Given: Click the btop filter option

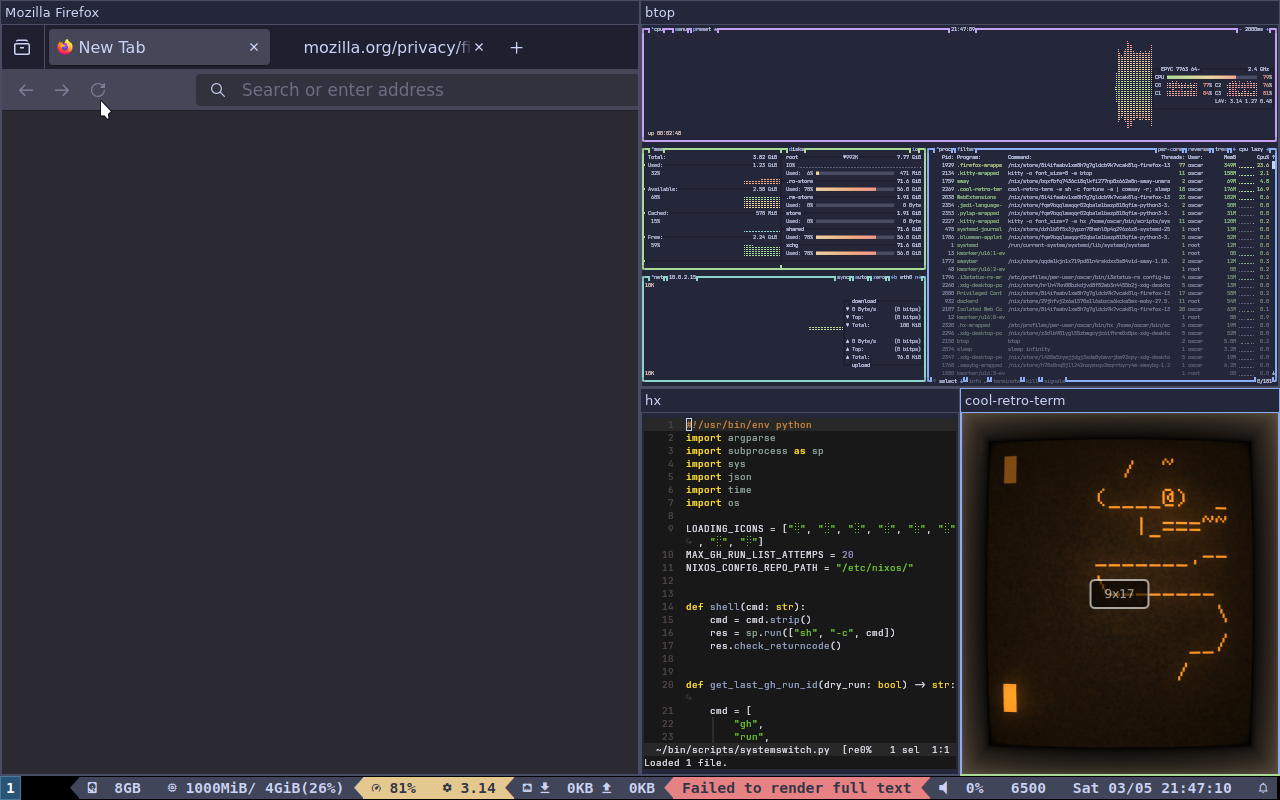Looking at the screenshot, I should pos(965,149).
